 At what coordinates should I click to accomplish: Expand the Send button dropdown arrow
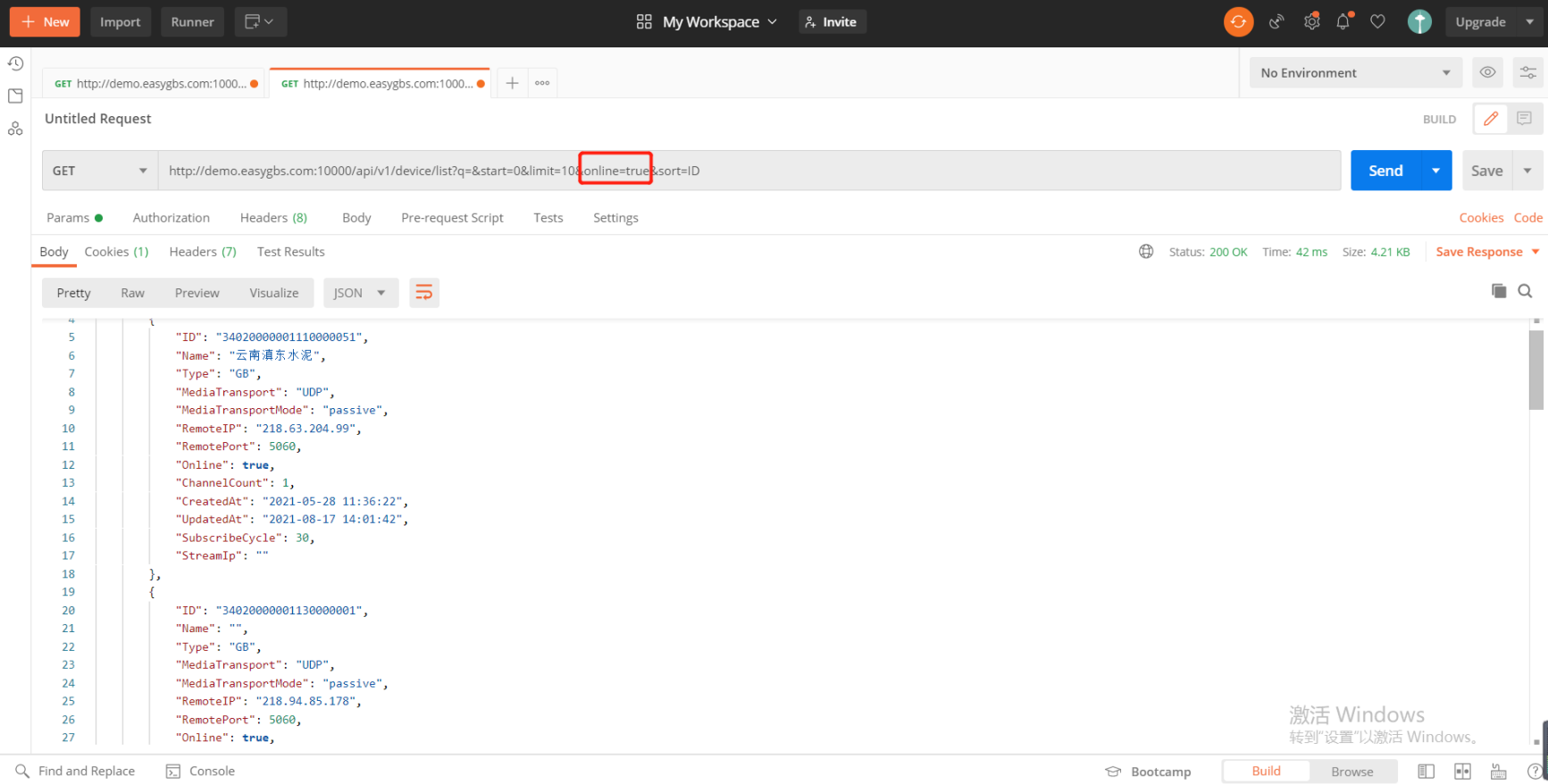[x=1435, y=171]
